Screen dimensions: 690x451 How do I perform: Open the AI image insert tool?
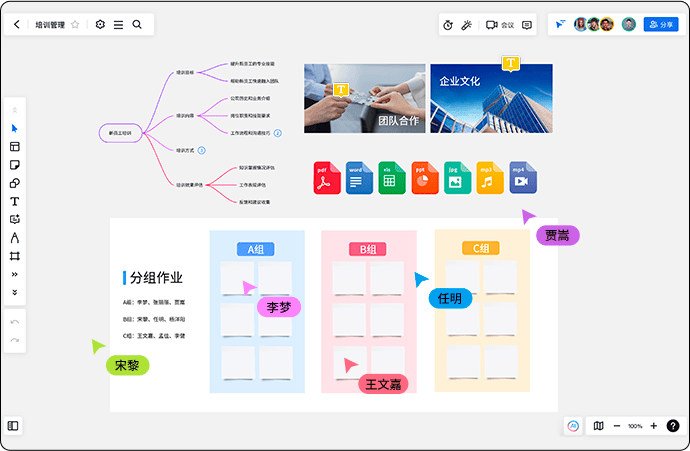(15, 219)
